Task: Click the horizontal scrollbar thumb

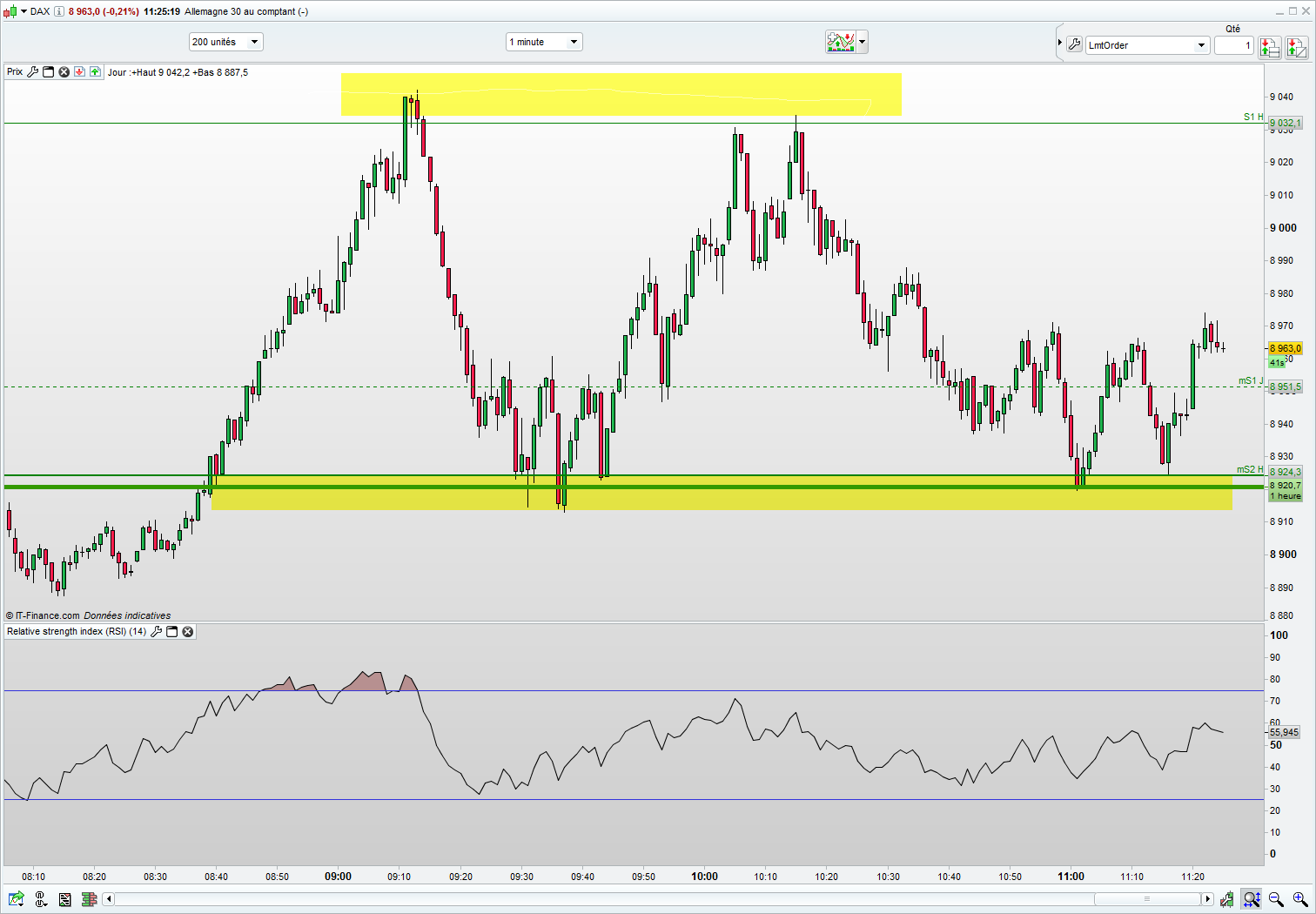Action: 1147,899
